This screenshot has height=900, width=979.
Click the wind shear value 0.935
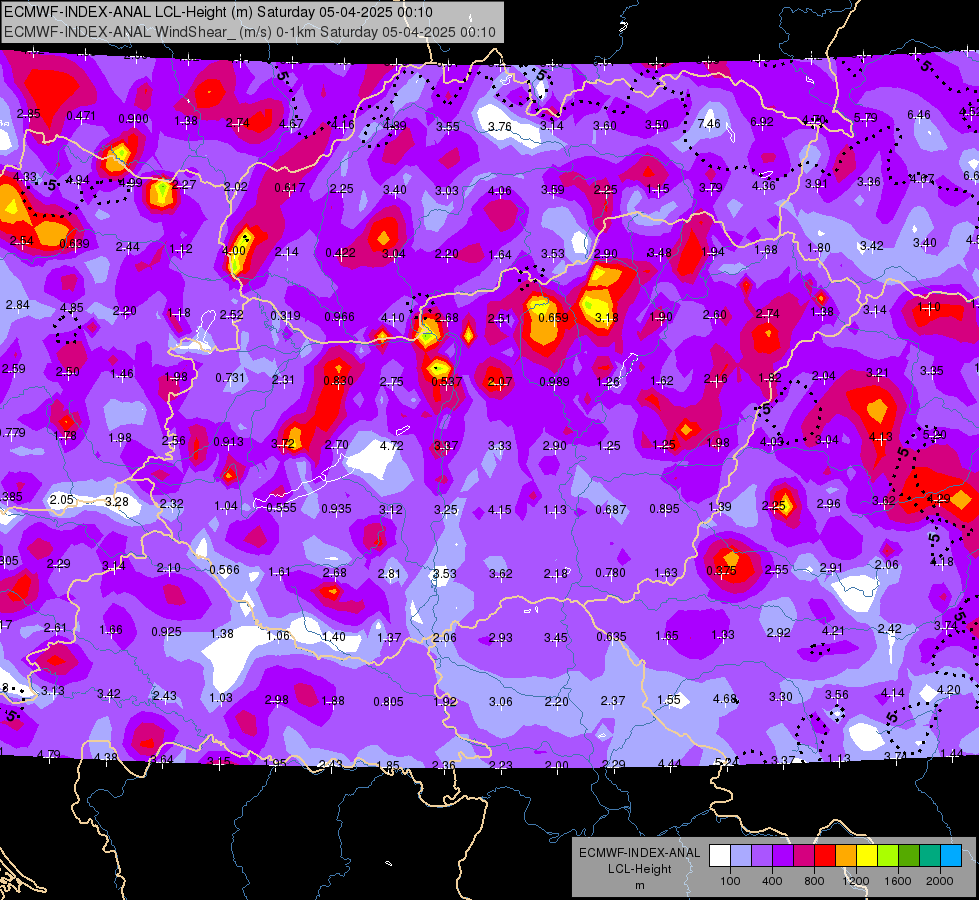click(336, 509)
